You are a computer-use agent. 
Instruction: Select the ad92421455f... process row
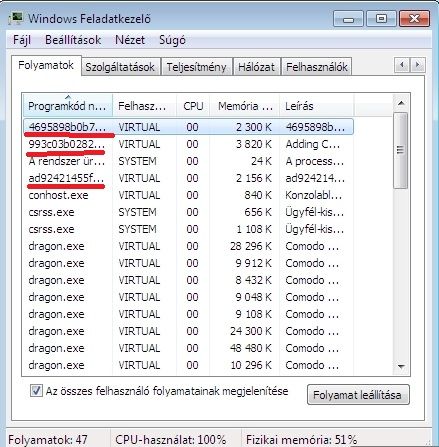(188, 178)
